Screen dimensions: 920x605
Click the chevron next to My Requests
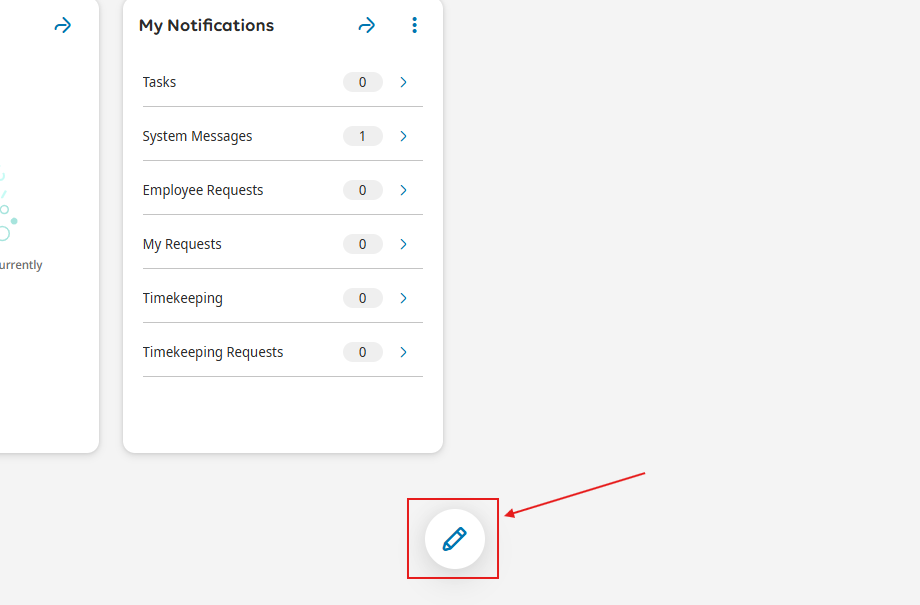[x=404, y=244]
